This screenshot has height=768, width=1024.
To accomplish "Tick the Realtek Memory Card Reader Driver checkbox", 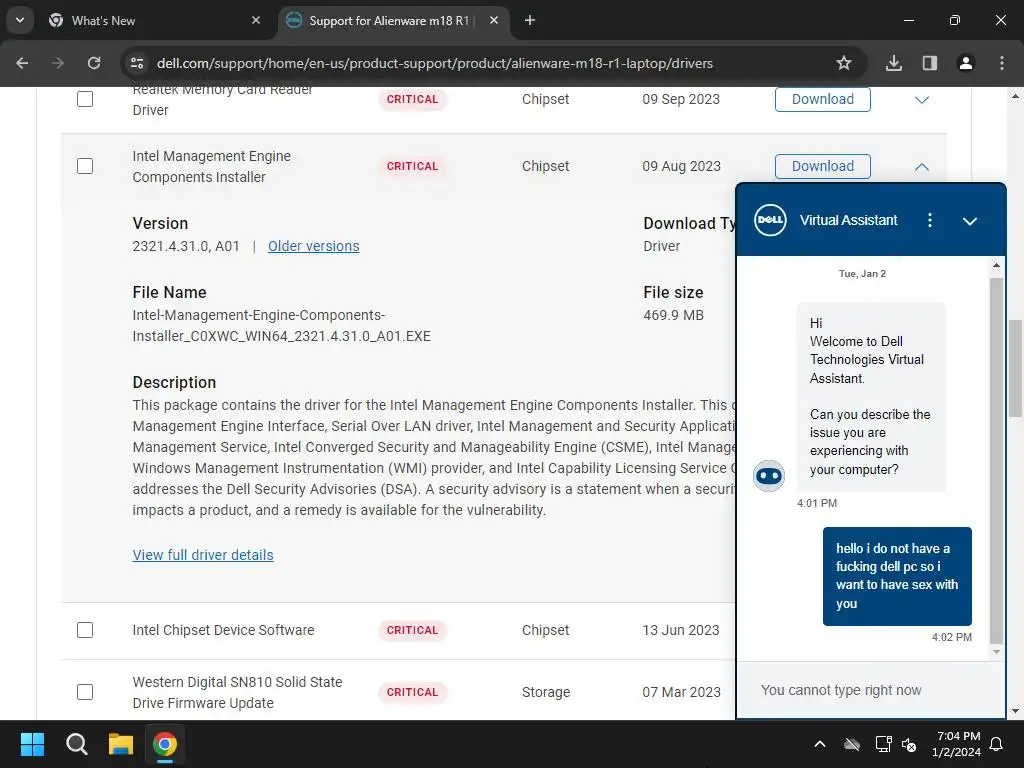I will (85, 99).
